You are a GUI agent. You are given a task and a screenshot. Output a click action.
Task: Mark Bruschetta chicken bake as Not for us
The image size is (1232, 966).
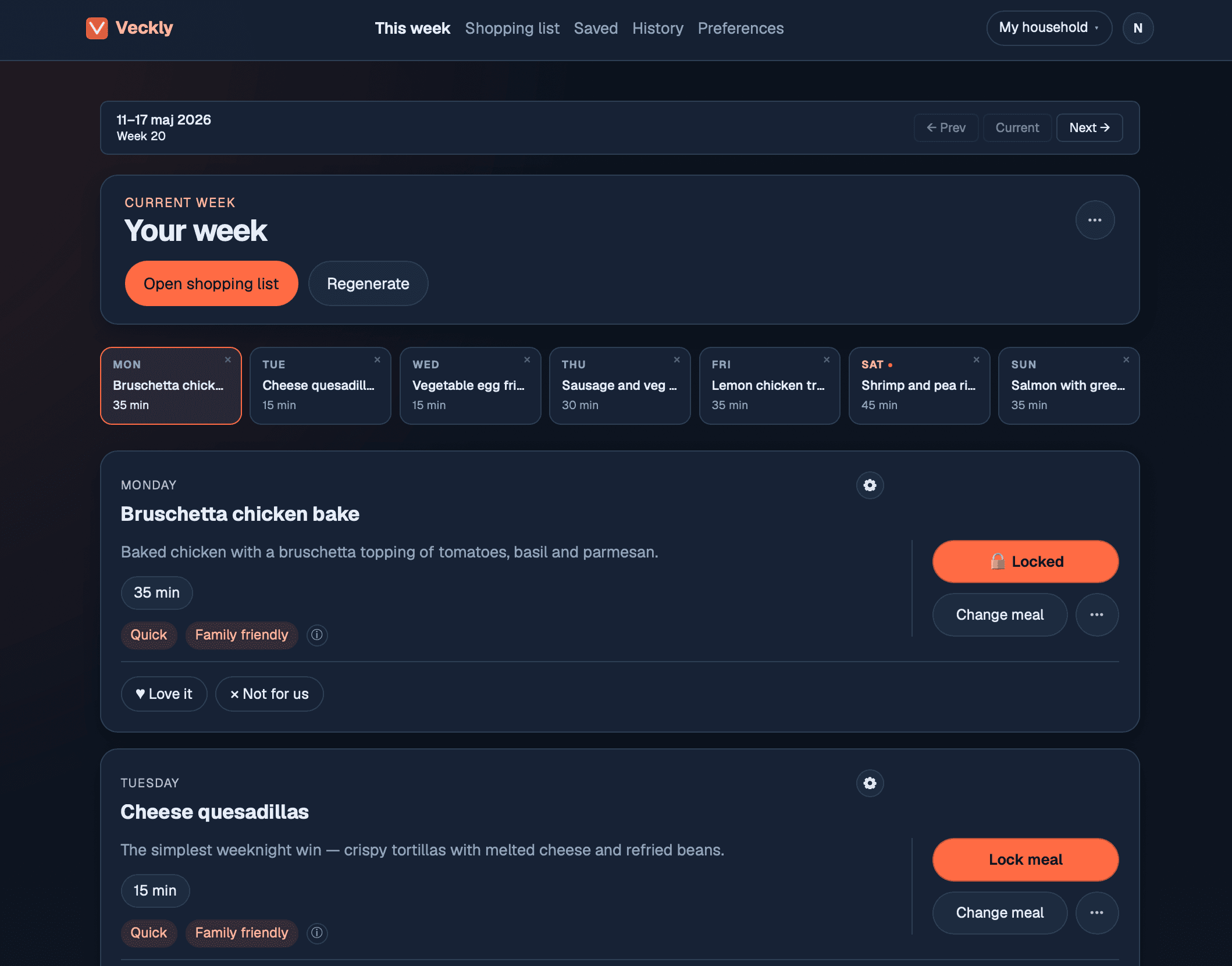269,694
